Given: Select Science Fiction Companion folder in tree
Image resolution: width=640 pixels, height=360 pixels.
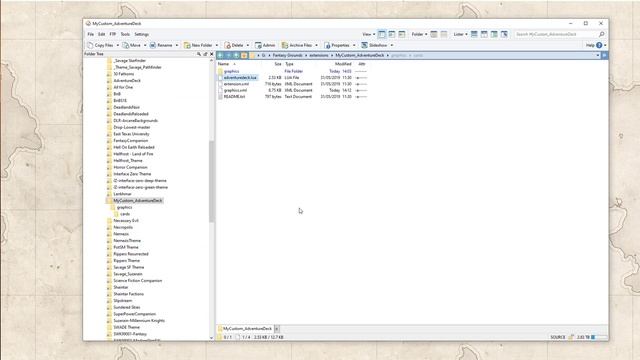Looking at the screenshot, I should click(x=138, y=281).
